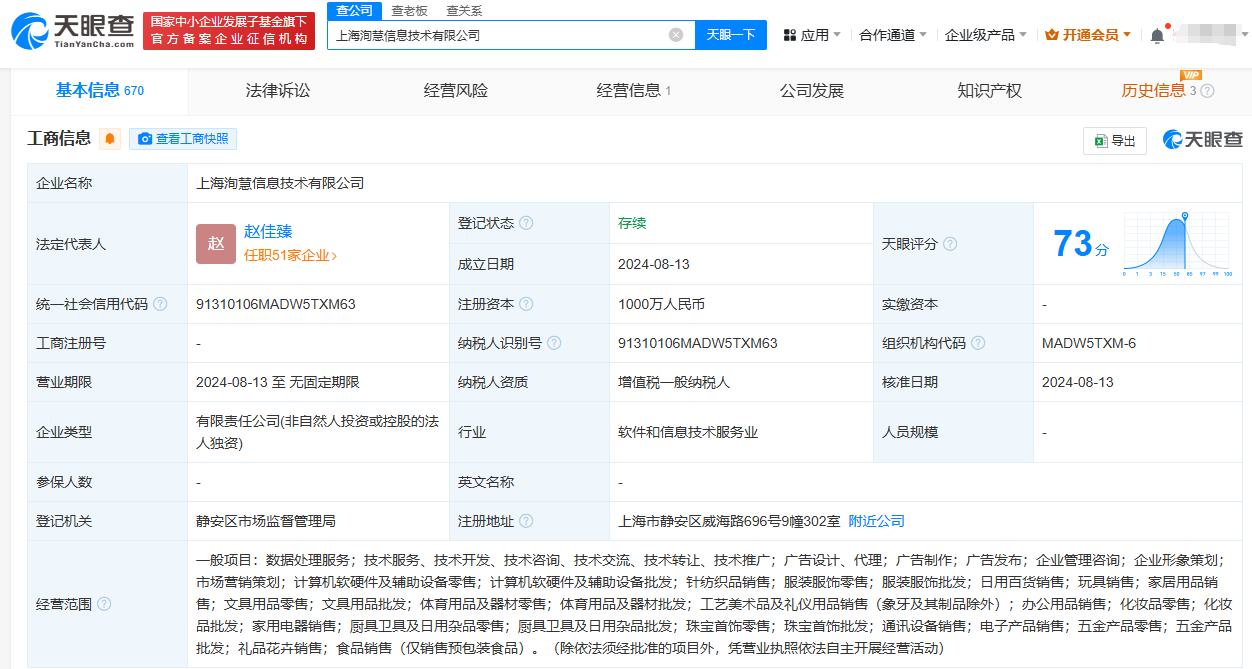Select the 查公司 search tab
Image resolution: width=1252 pixels, height=669 pixels.
[x=354, y=10]
